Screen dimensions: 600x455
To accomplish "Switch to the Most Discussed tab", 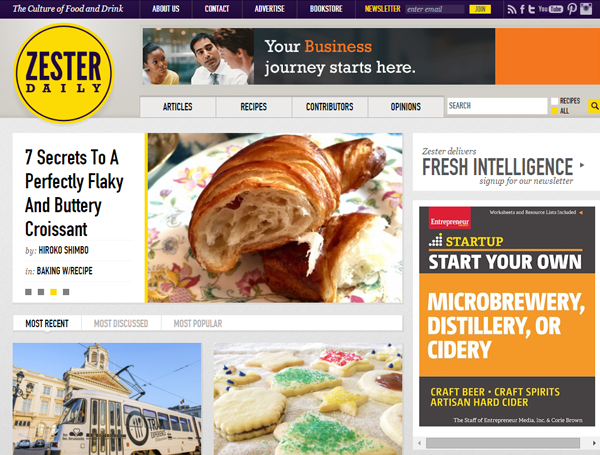I will 121,324.
